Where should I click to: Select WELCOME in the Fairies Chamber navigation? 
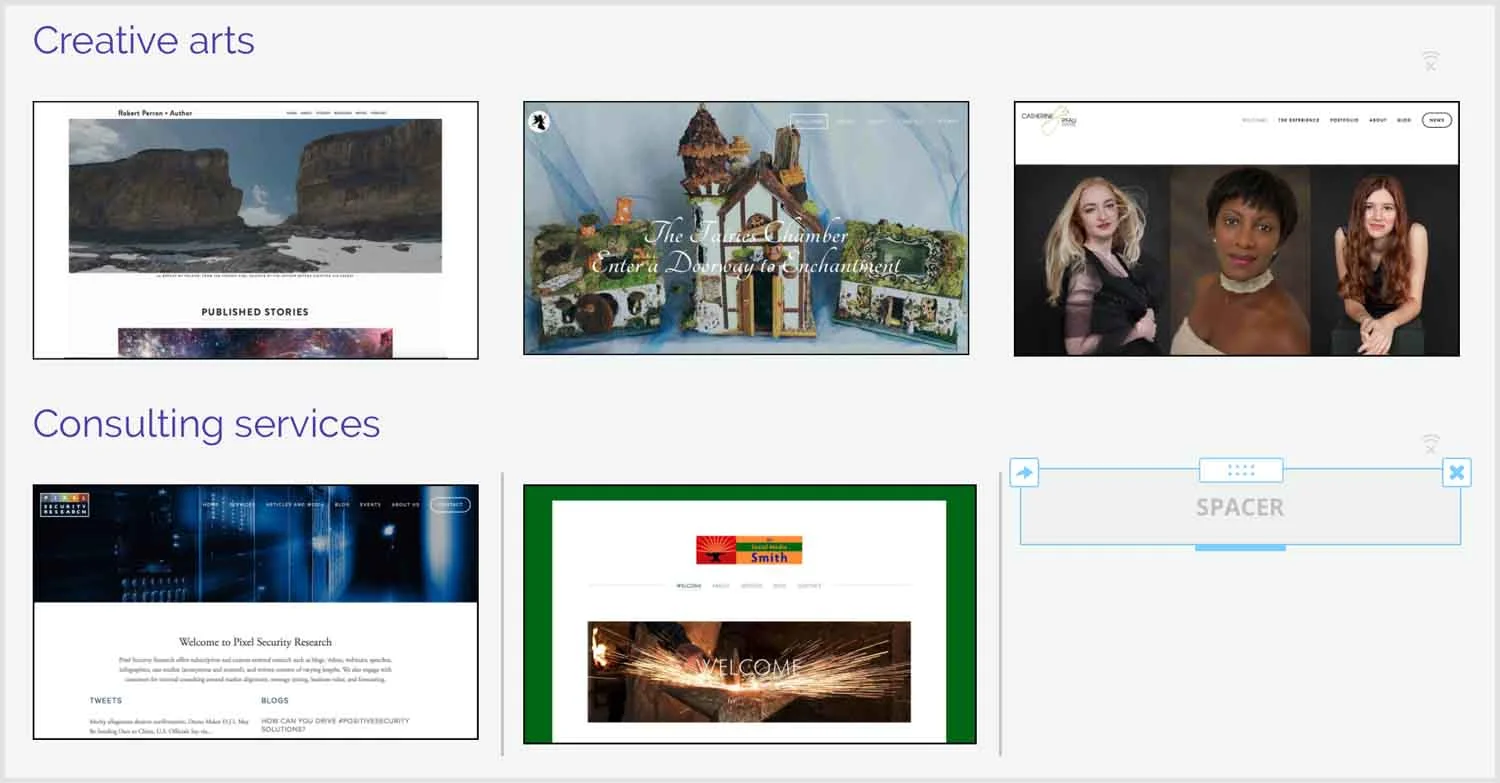tap(809, 120)
